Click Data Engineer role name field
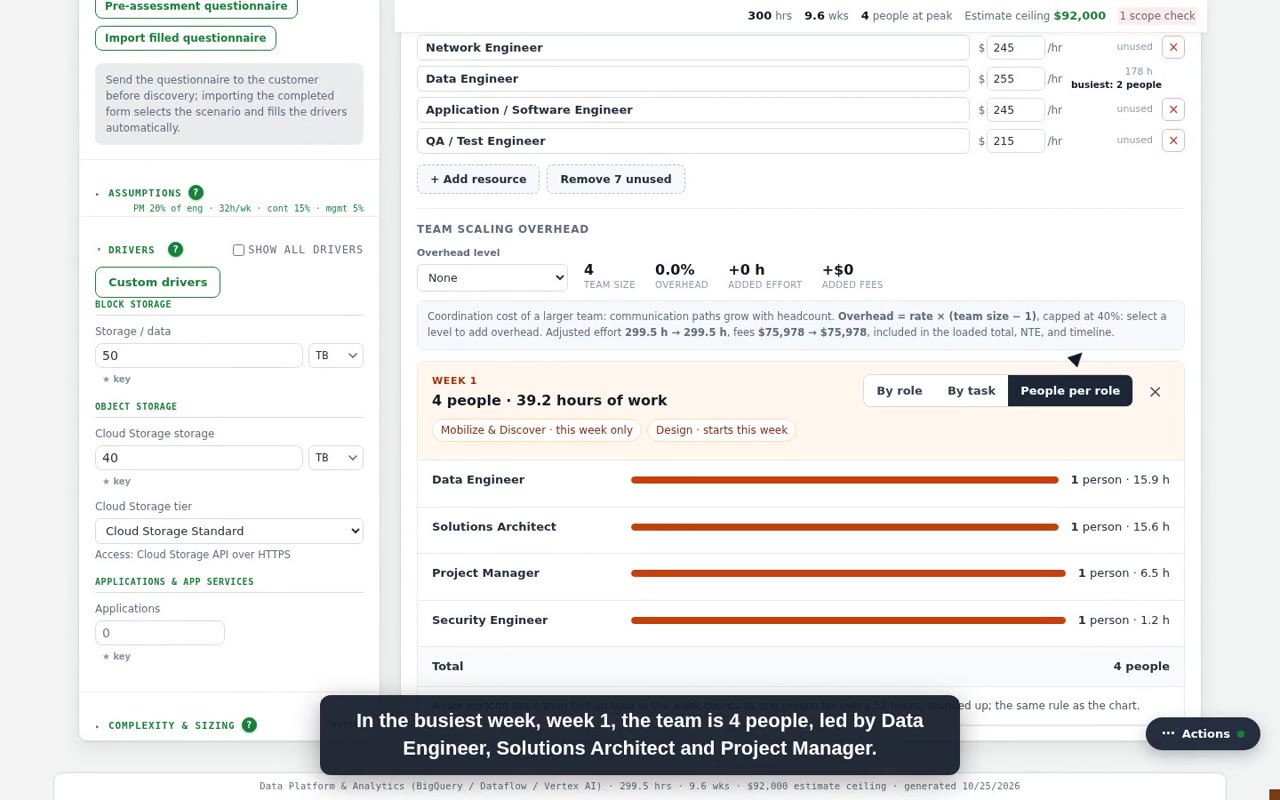Viewport: 1280px width, 800px height. (693, 78)
